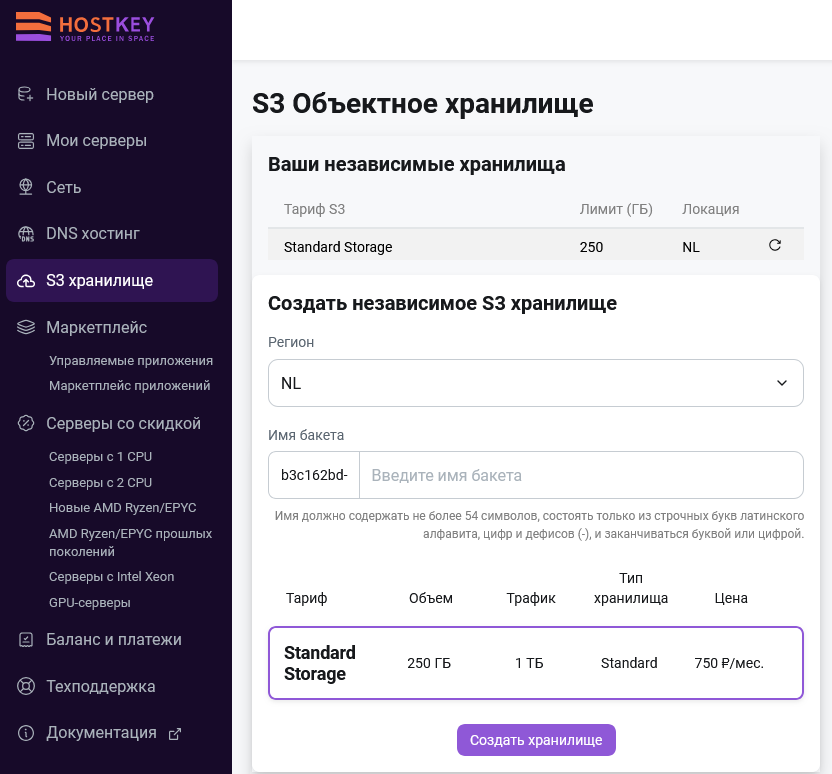
Task: Click the network globe icon
Action: [25, 187]
